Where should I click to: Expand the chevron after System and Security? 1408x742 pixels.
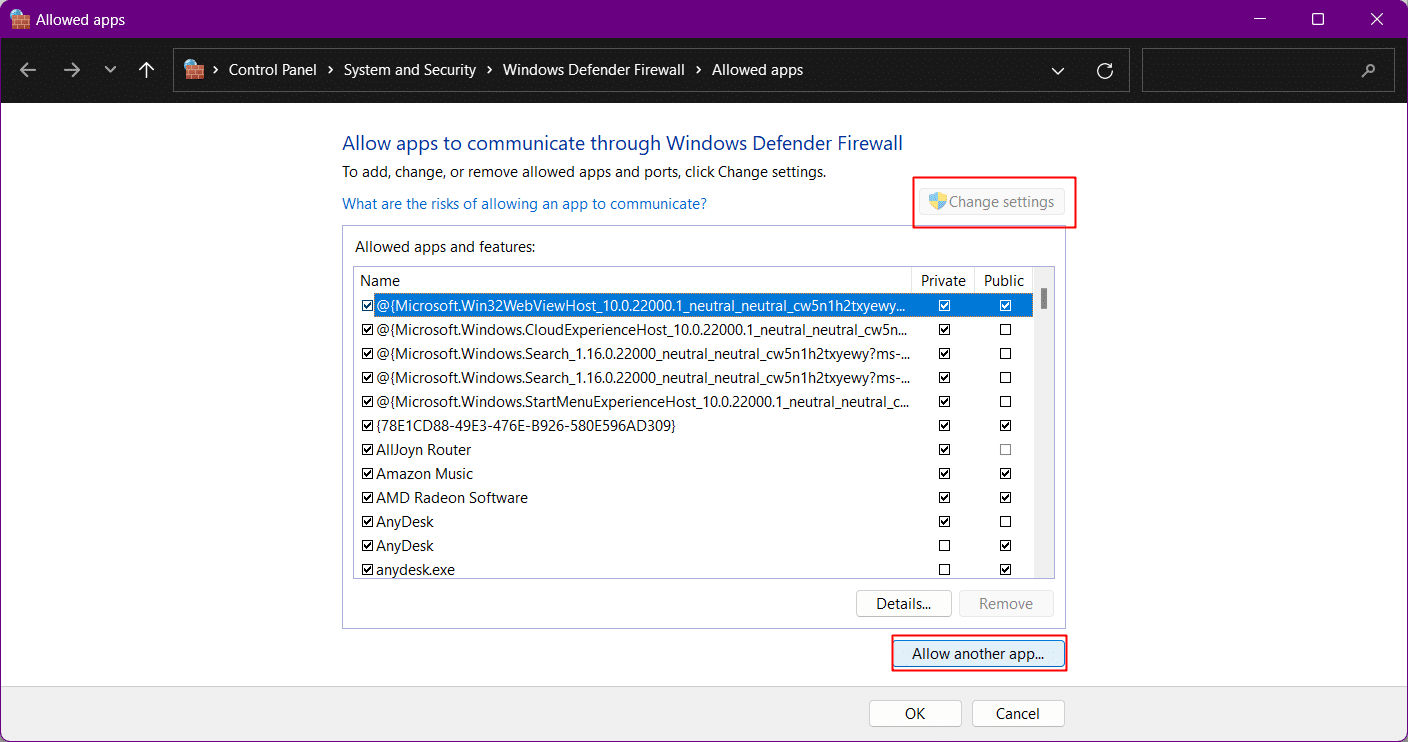(489, 70)
